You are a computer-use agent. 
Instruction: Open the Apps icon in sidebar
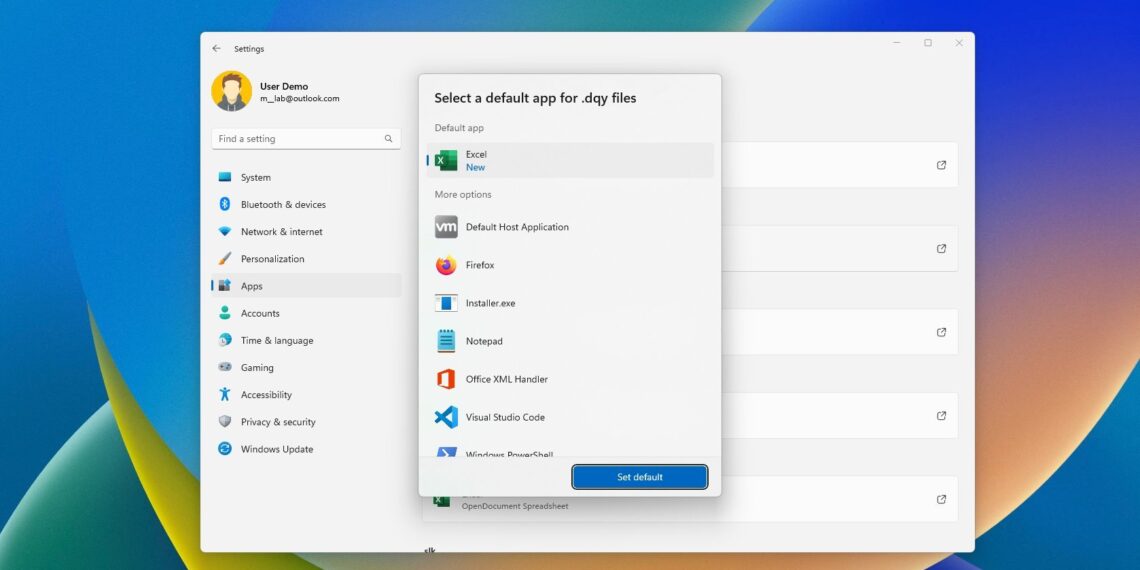pos(225,286)
